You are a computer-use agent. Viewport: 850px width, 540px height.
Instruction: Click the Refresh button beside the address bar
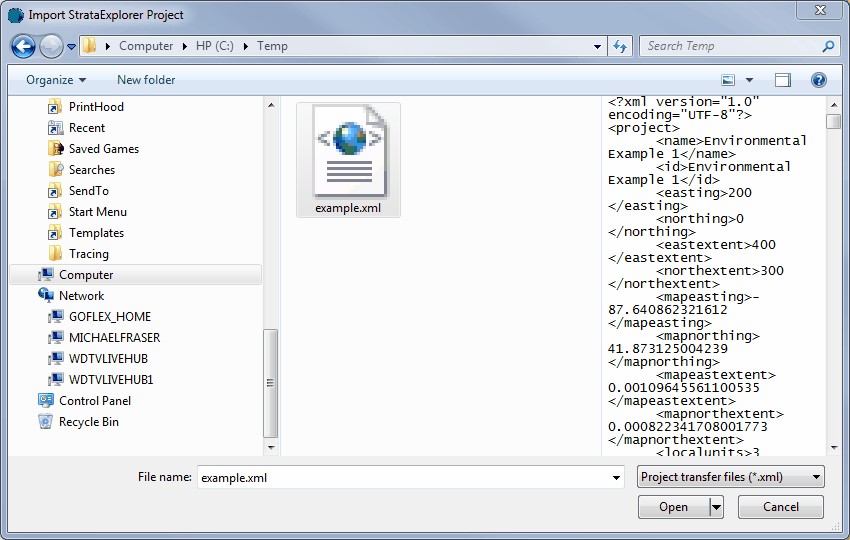tap(620, 46)
